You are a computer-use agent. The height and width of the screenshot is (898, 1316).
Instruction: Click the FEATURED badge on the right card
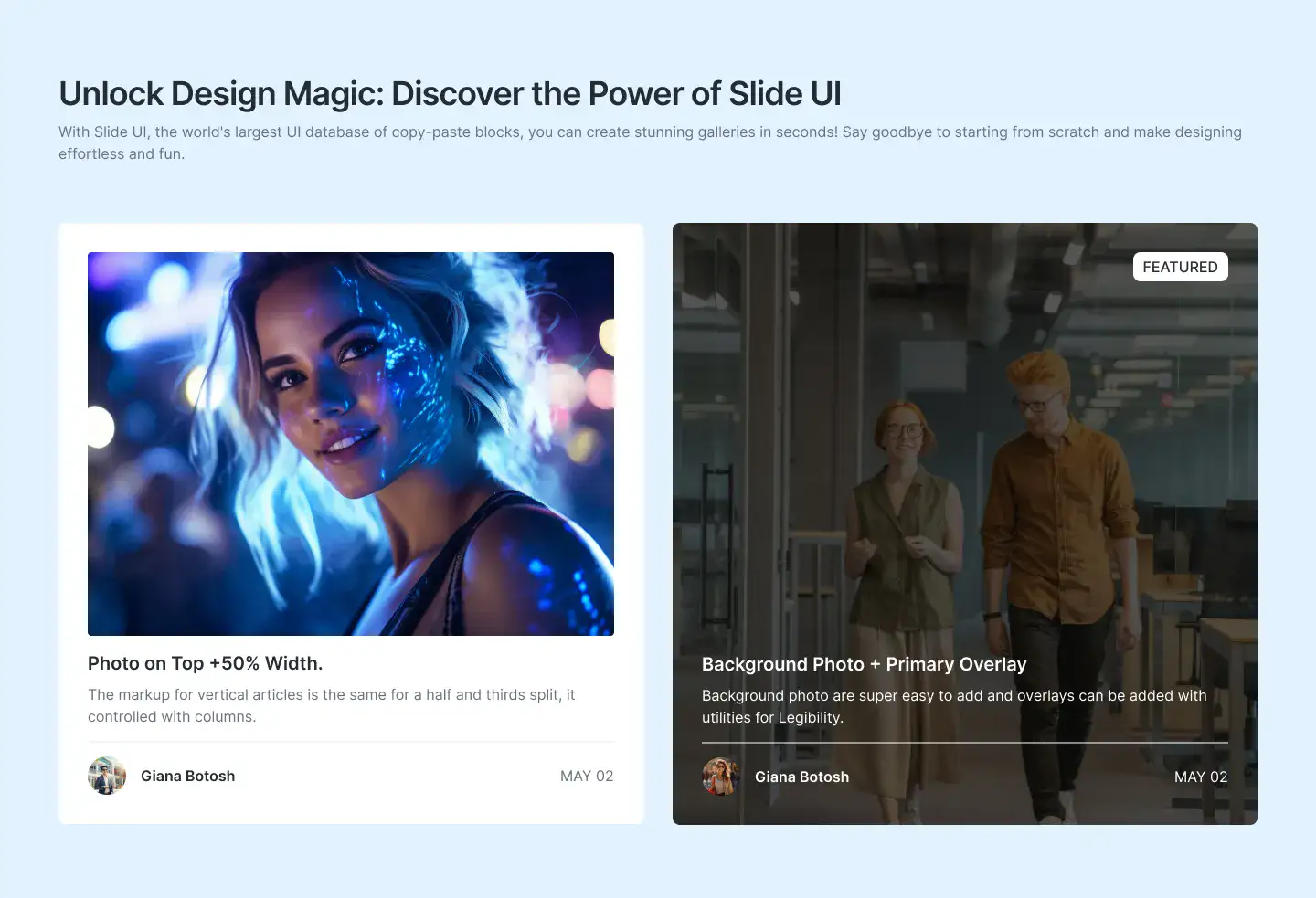click(1180, 267)
